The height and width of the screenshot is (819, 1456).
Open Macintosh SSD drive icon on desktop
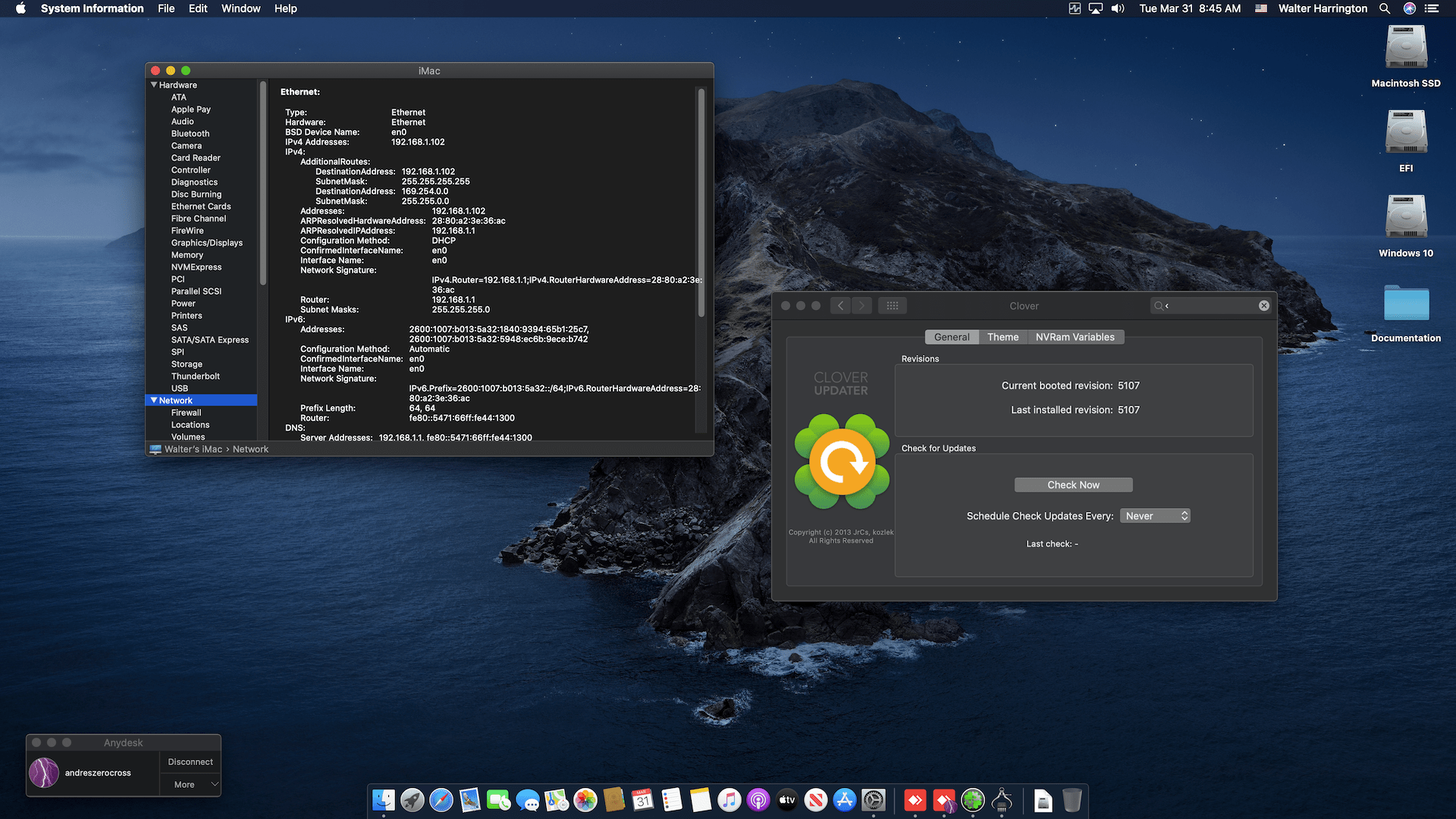(1405, 48)
